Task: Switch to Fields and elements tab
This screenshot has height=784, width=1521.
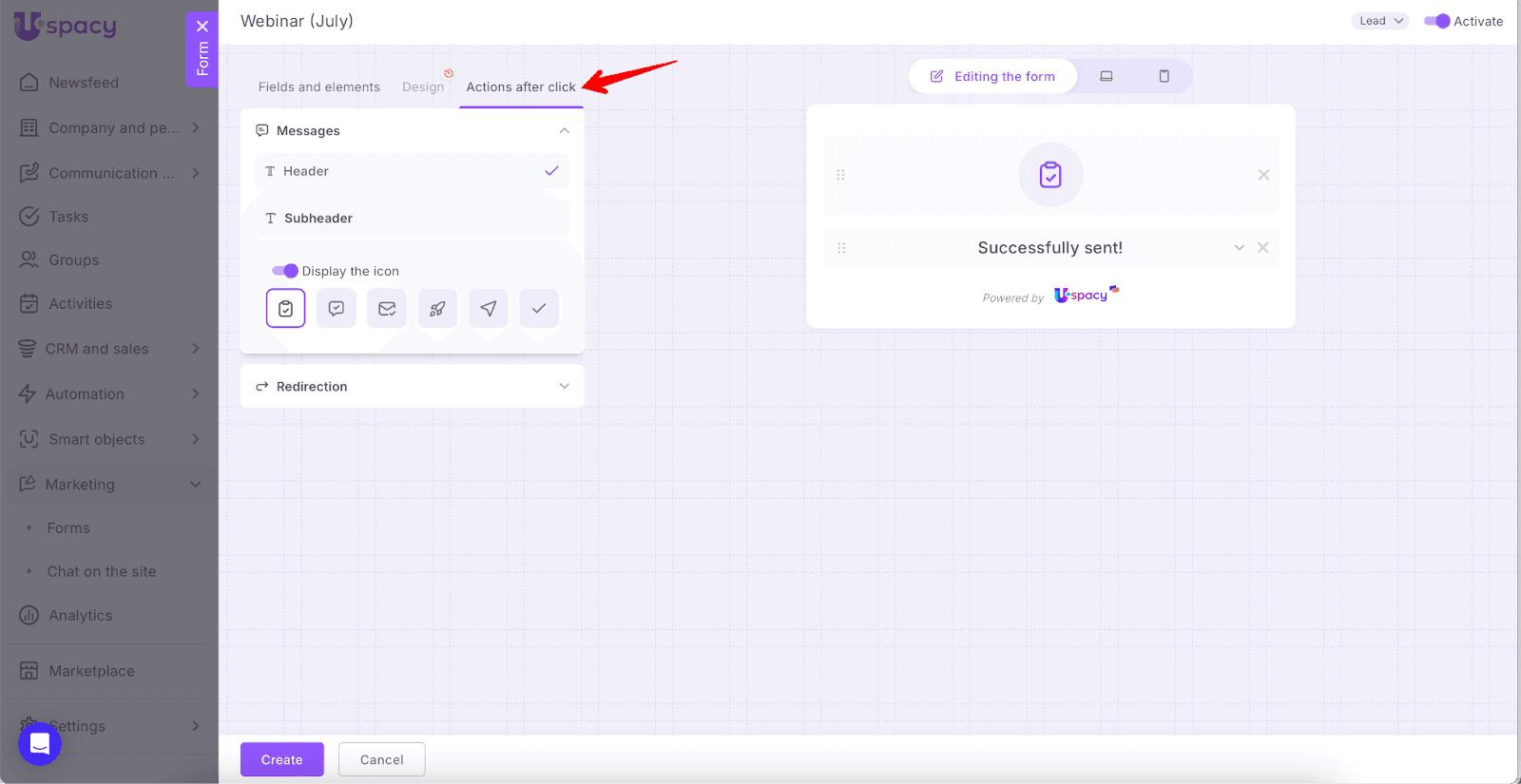Action: [x=319, y=86]
